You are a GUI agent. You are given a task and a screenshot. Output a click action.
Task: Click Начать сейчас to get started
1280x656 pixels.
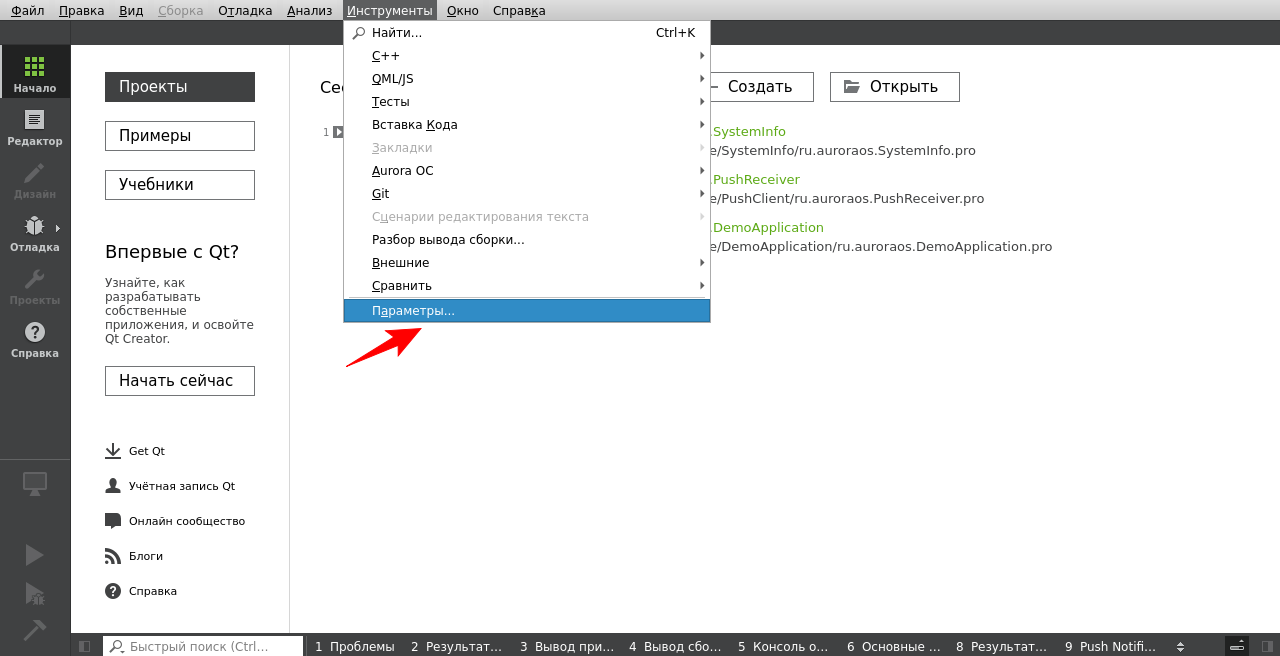[x=179, y=380]
